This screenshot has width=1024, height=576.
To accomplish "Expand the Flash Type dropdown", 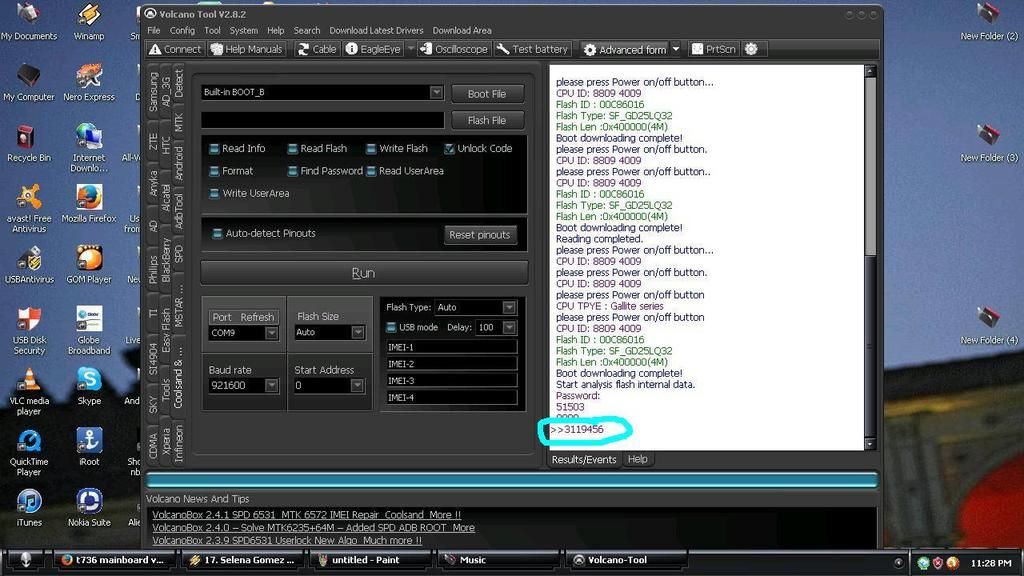I will [509, 308].
